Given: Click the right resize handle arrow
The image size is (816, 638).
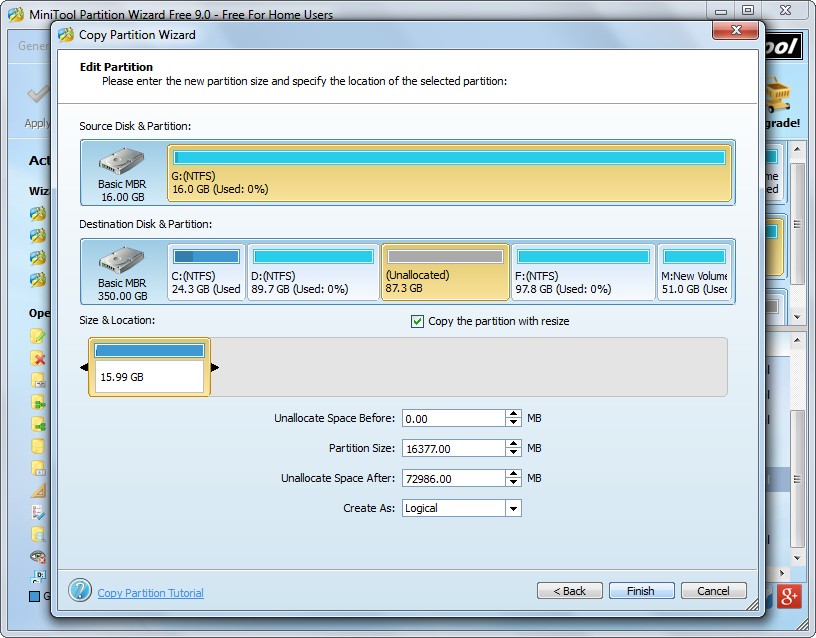Looking at the screenshot, I should click(215, 367).
